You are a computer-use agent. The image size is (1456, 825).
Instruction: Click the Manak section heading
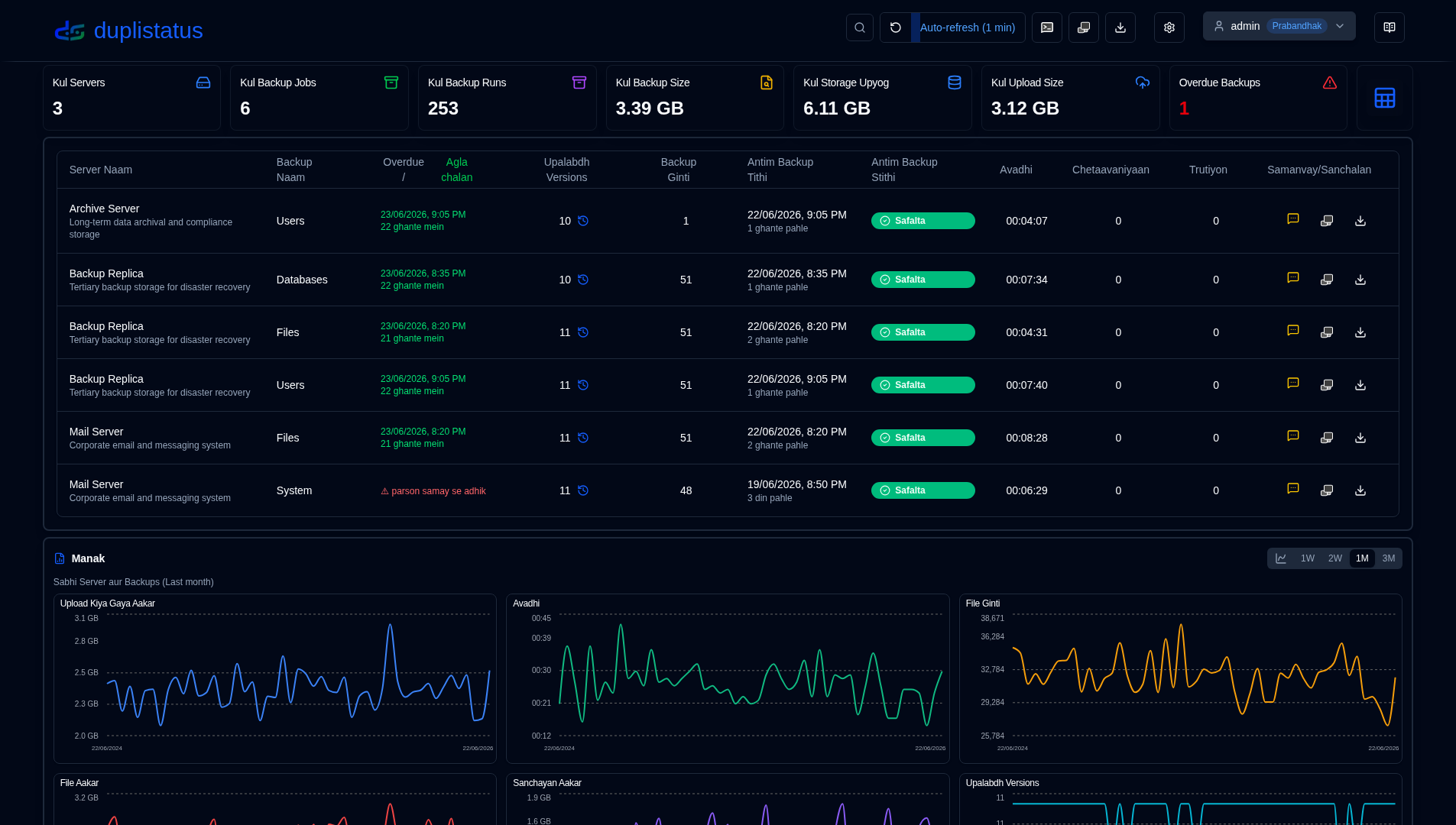click(x=88, y=558)
